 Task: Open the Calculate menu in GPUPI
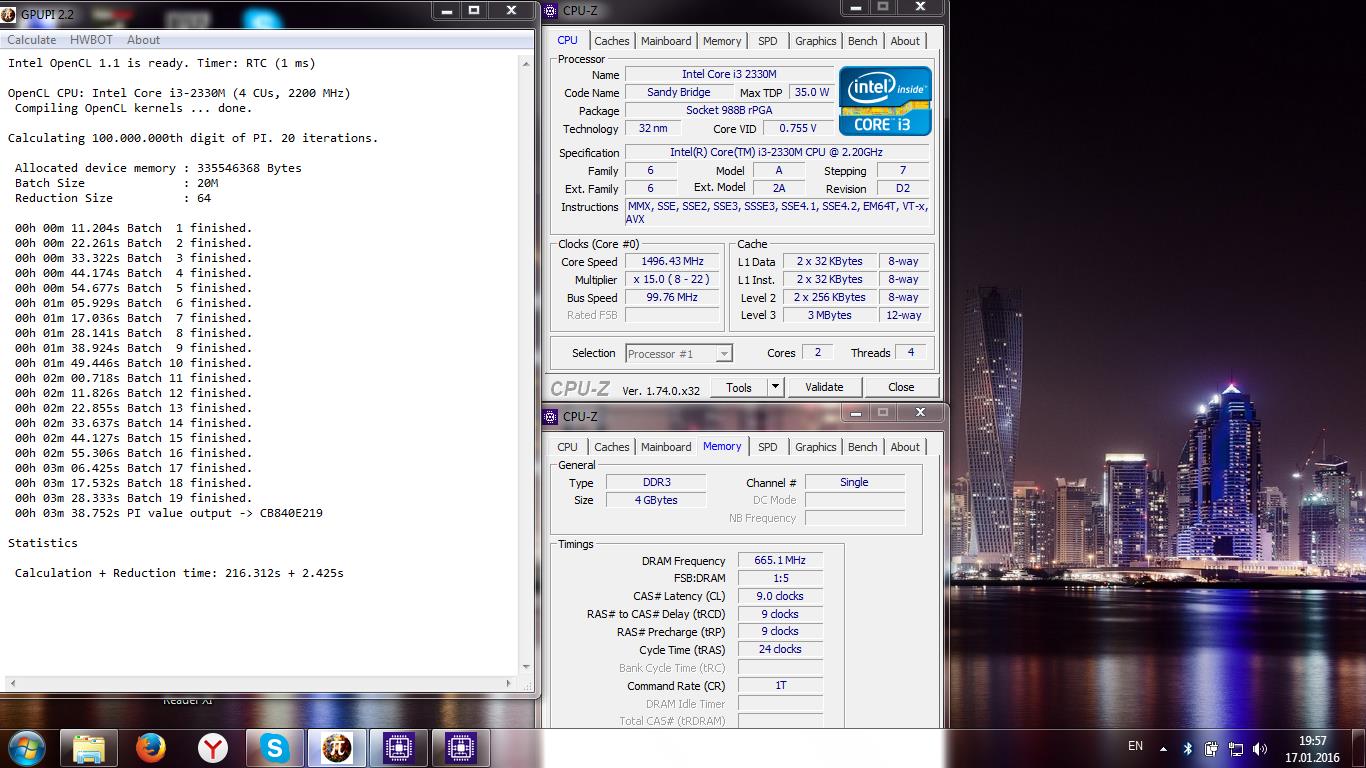pyautogui.click(x=31, y=40)
